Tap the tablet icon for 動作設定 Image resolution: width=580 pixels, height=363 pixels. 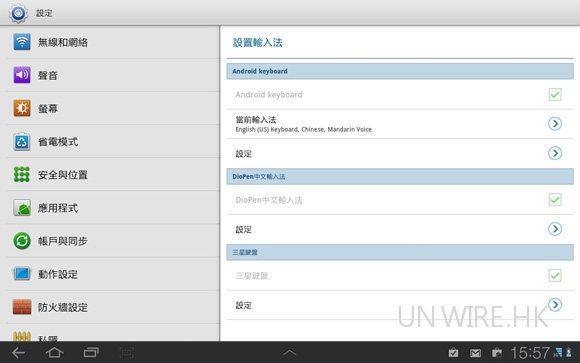click(22, 274)
